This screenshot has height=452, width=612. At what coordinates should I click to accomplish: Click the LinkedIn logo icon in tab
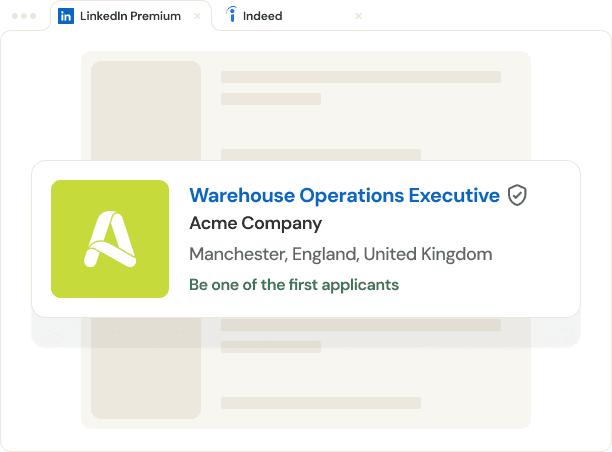66,16
